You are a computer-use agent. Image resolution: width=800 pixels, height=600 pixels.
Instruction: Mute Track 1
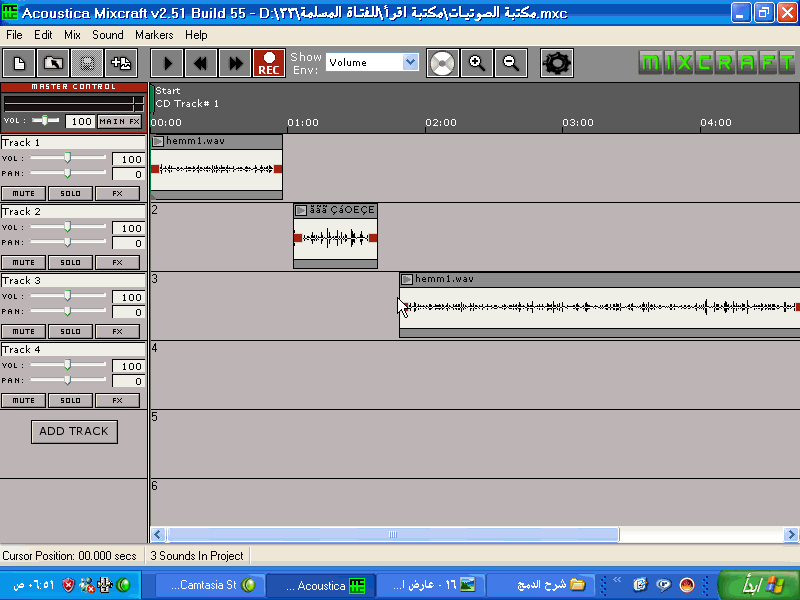pyautogui.click(x=23, y=194)
